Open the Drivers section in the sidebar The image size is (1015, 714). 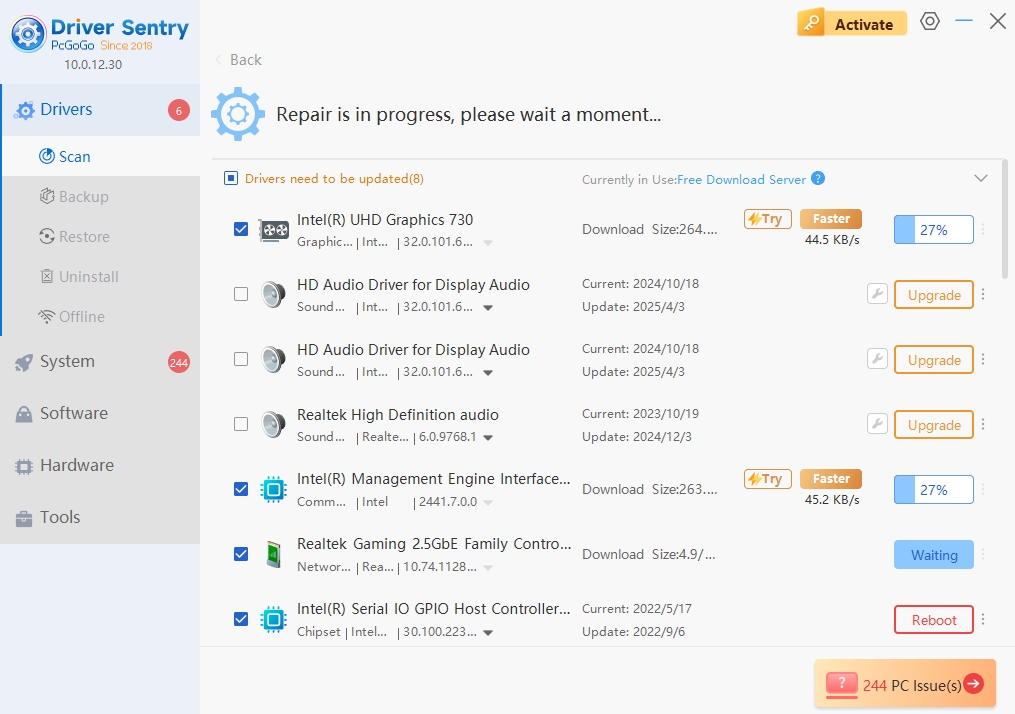pos(101,110)
